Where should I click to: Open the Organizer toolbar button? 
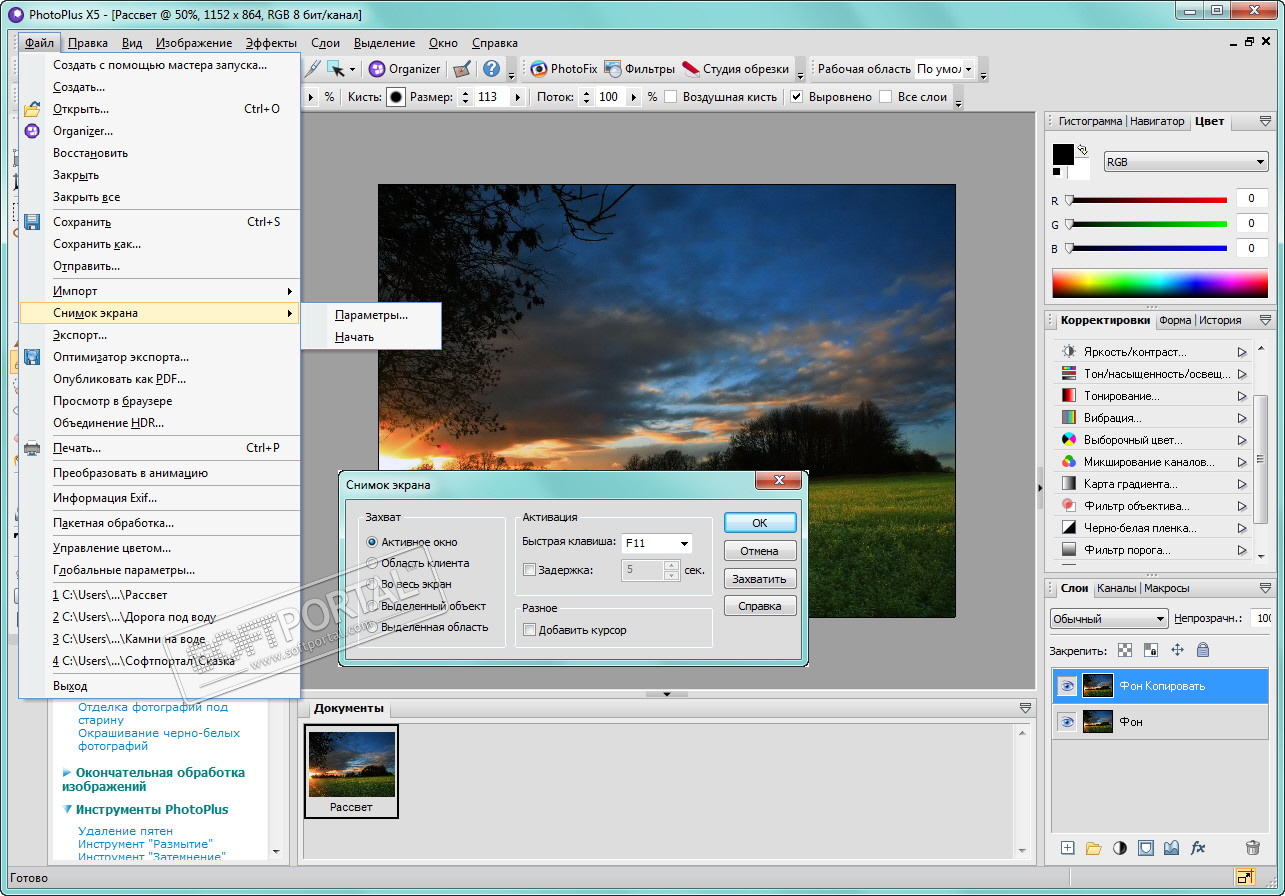coord(404,69)
